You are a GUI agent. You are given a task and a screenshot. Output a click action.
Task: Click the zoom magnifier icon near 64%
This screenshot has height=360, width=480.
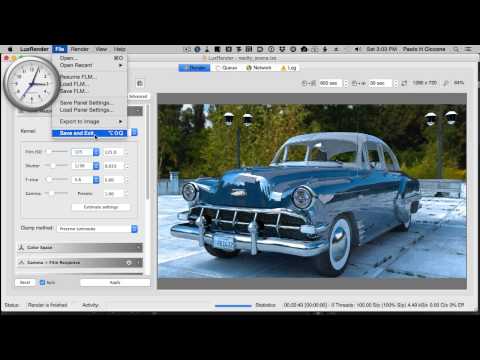[446, 83]
